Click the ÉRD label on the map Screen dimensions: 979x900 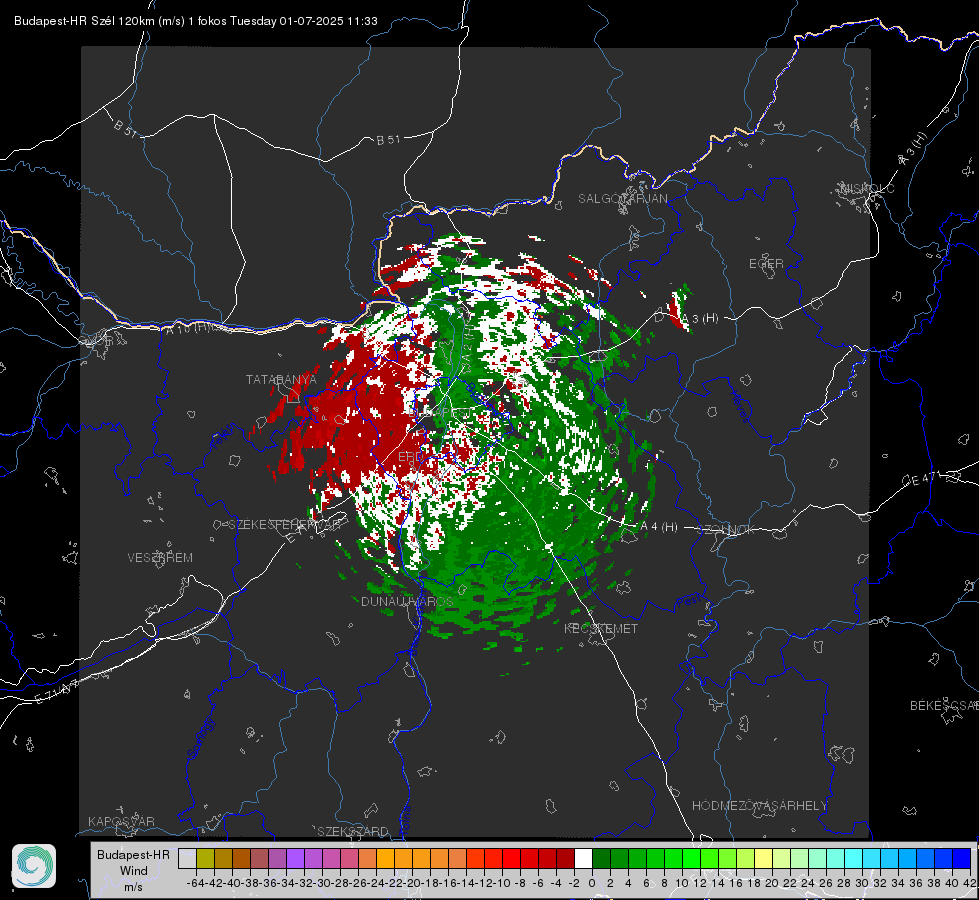410,457
